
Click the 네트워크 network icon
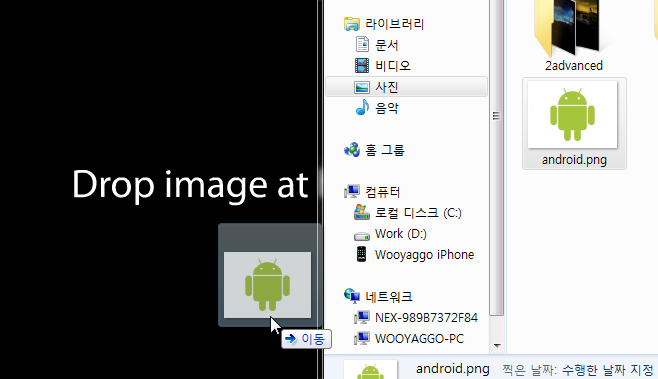click(352, 296)
